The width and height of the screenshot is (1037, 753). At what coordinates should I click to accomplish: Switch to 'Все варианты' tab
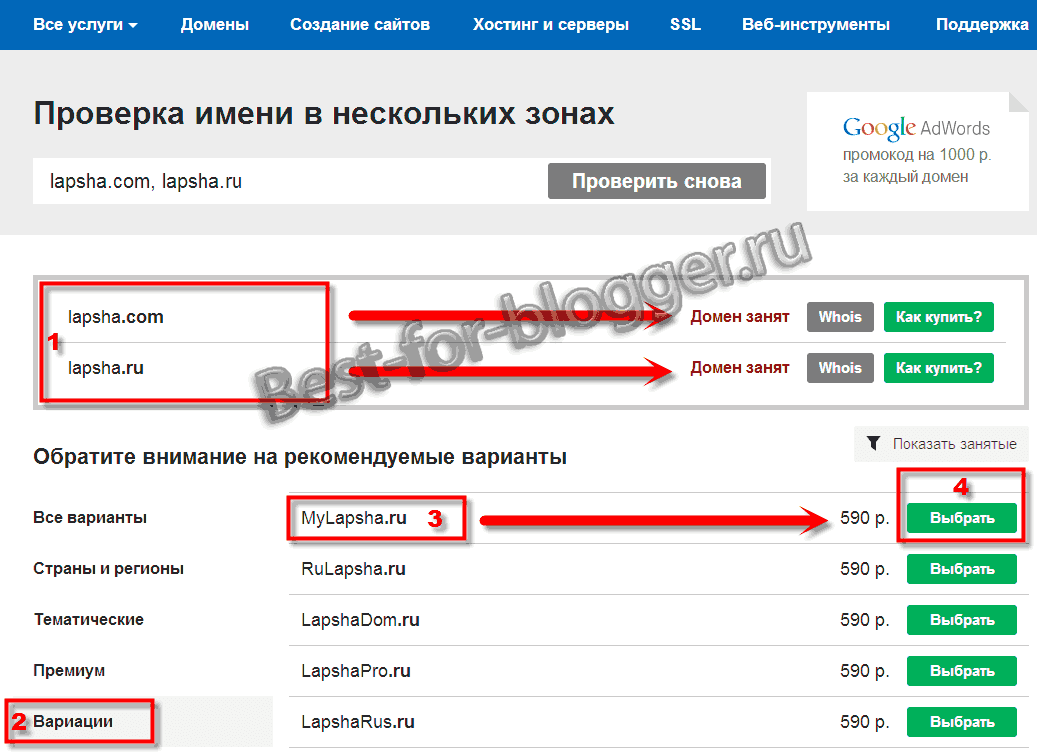point(90,518)
